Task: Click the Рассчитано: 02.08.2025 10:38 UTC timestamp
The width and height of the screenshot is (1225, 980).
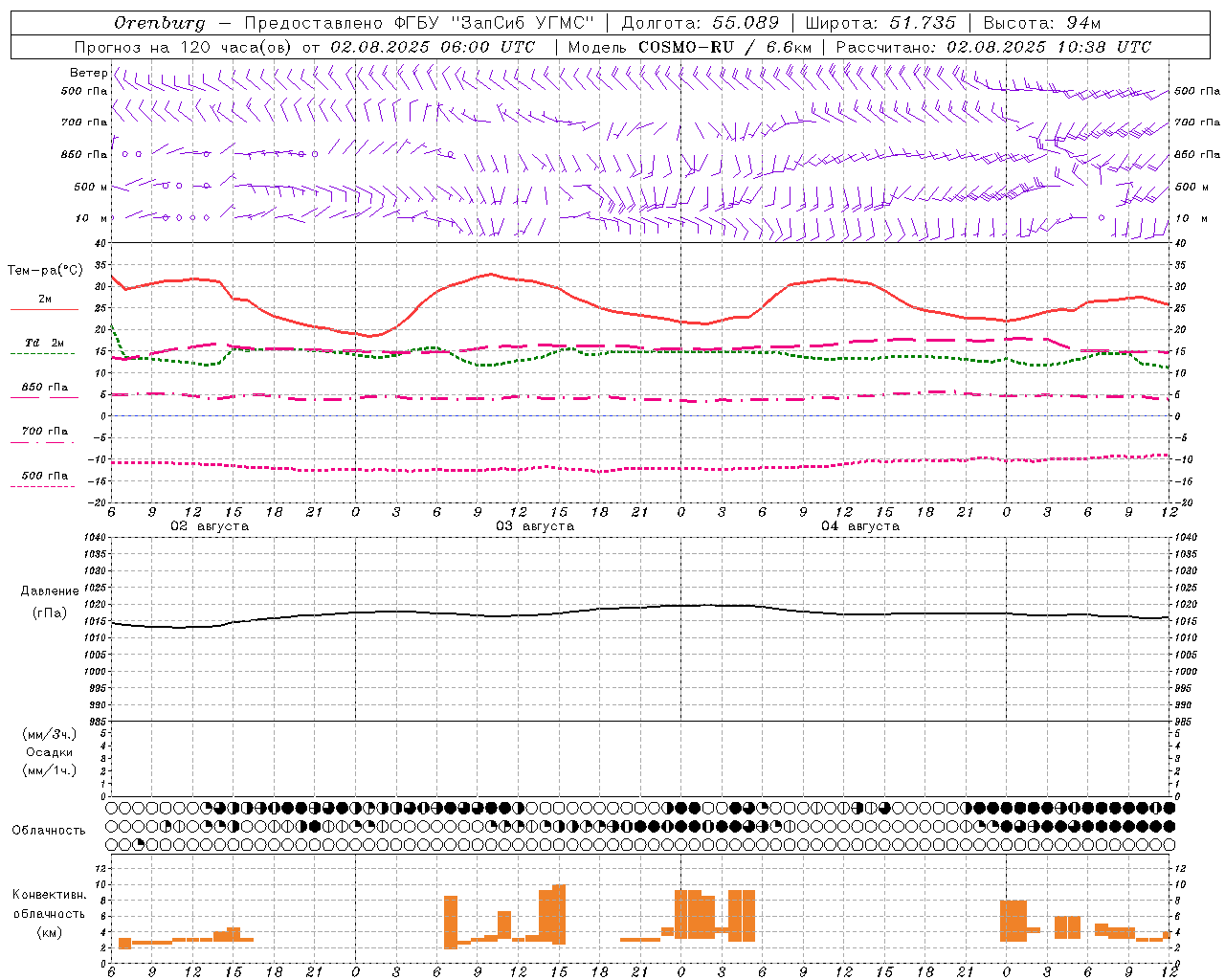Action: coord(993,47)
